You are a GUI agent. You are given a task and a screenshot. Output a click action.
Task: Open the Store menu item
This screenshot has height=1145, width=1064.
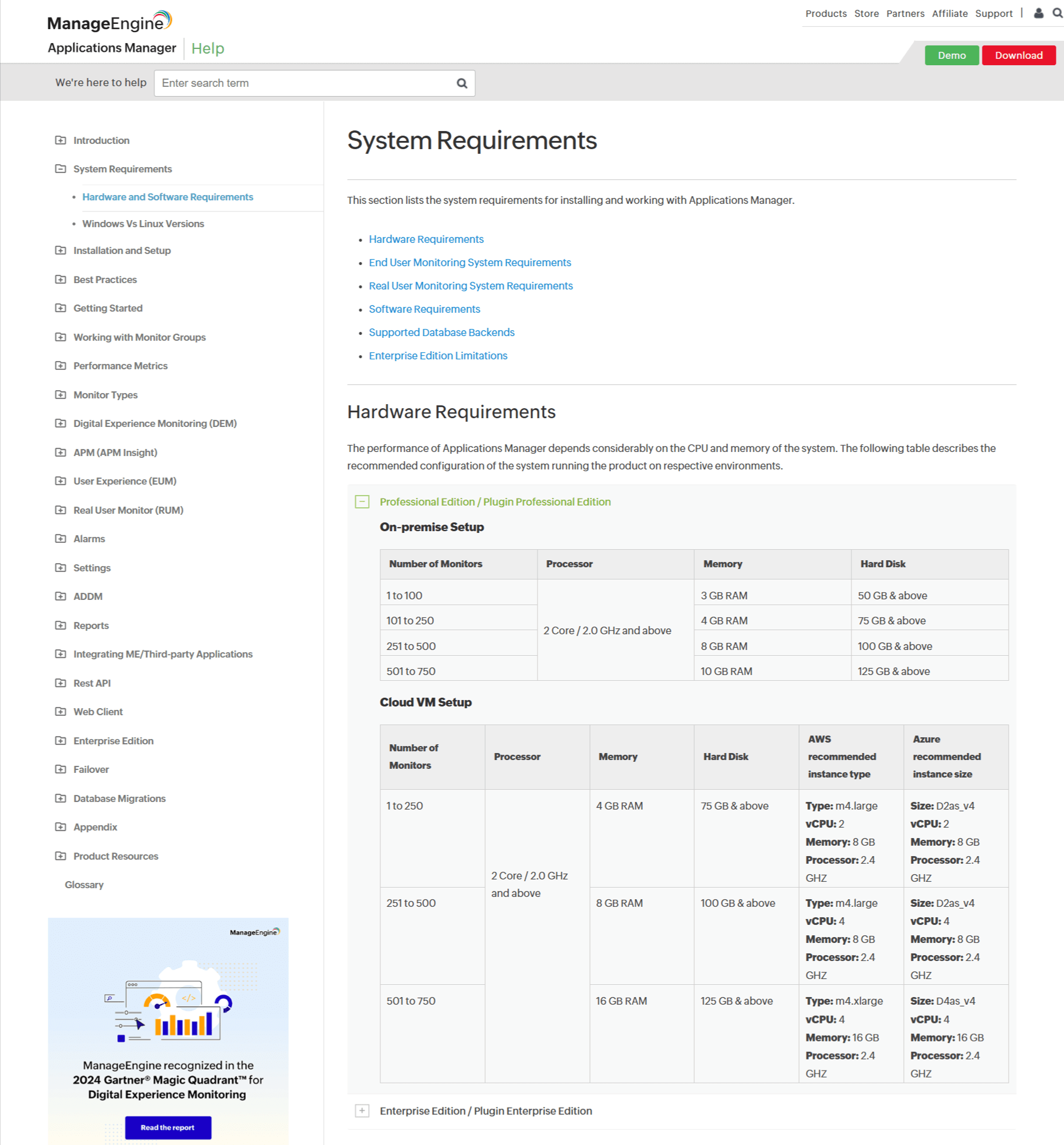(867, 13)
